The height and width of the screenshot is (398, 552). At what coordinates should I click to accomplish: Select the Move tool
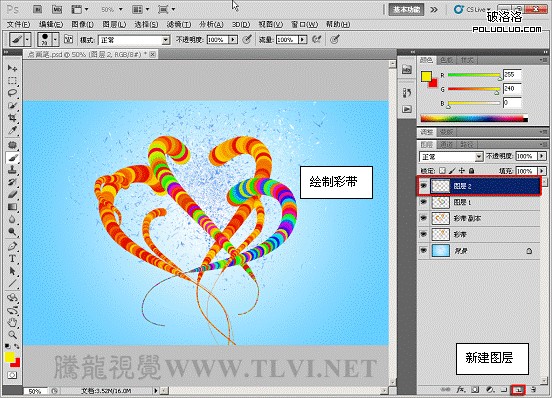point(12,68)
